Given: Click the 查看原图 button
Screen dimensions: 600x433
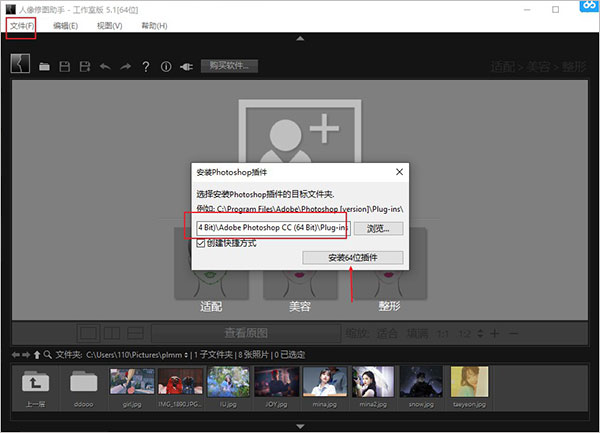Looking at the screenshot, I should pos(246,333).
